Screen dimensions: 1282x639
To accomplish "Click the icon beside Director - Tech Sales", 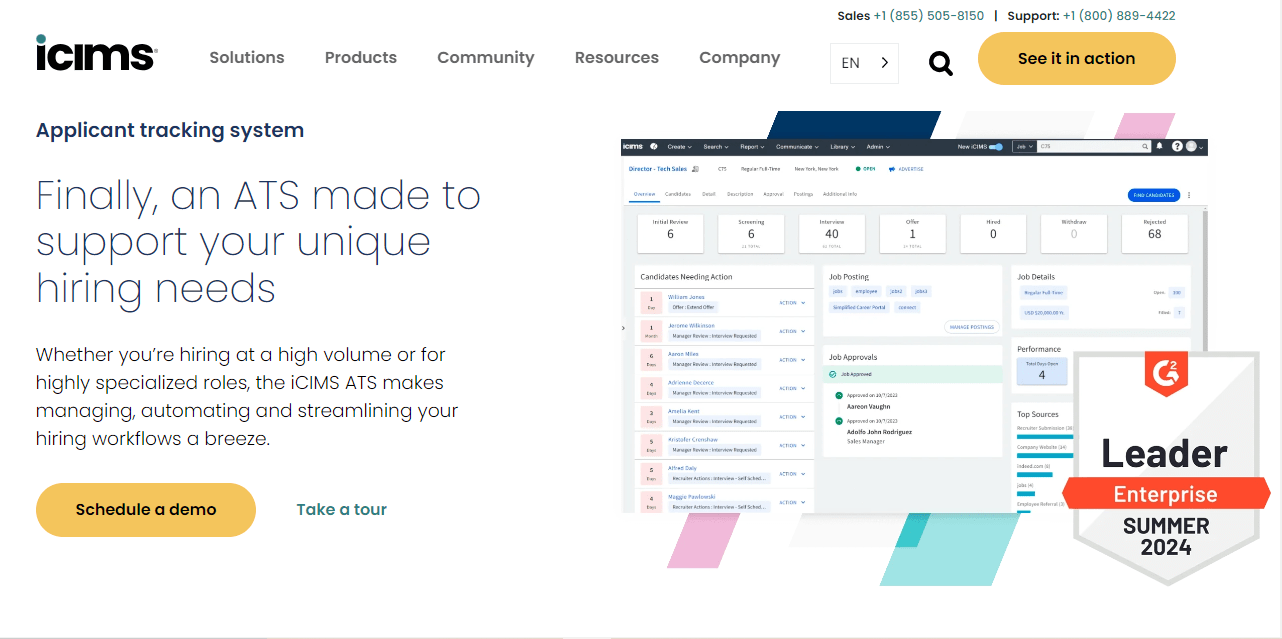I will (x=695, y=169).
